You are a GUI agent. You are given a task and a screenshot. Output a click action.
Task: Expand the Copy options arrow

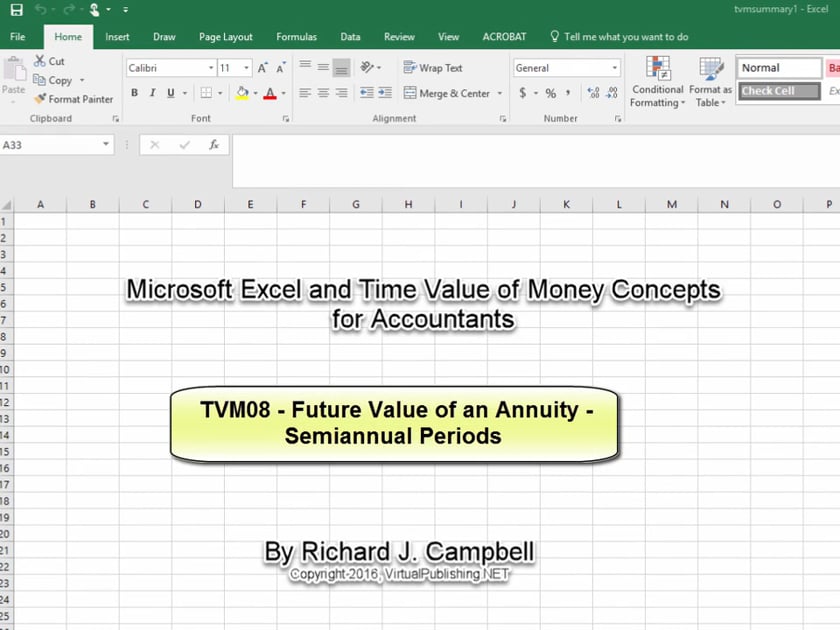coord(82,80)
